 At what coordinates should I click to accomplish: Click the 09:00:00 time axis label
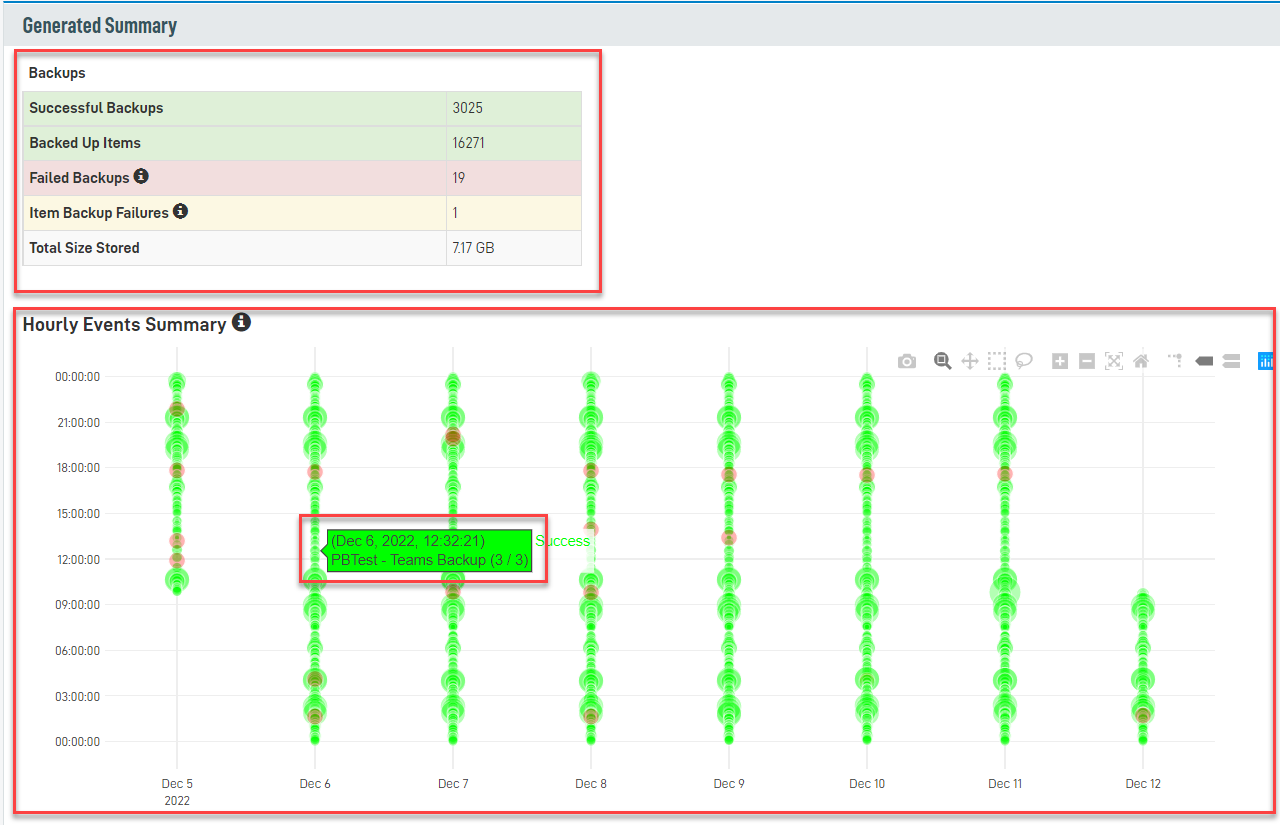coord(77,605)
